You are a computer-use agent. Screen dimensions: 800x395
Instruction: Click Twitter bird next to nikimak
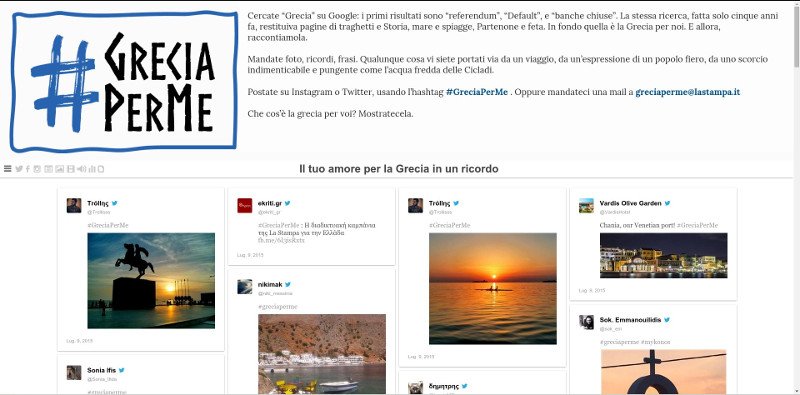(288, 284)
